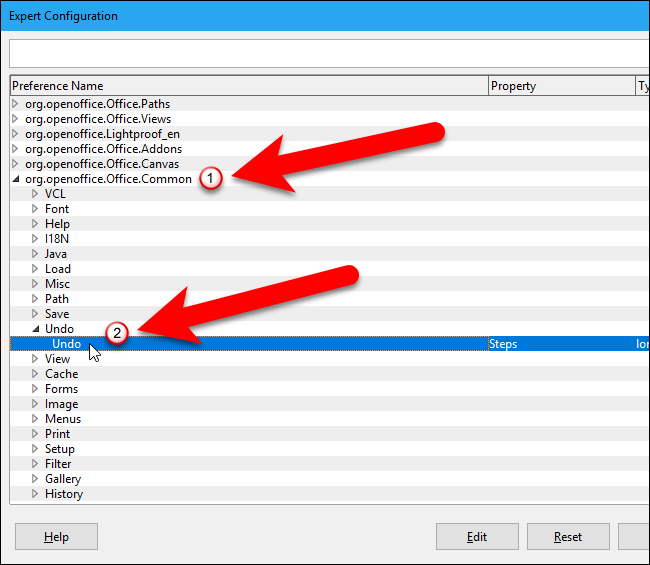Click the Edit button
Screen dimensions: 650x565
pyautogui.click(x=477, y=537)
